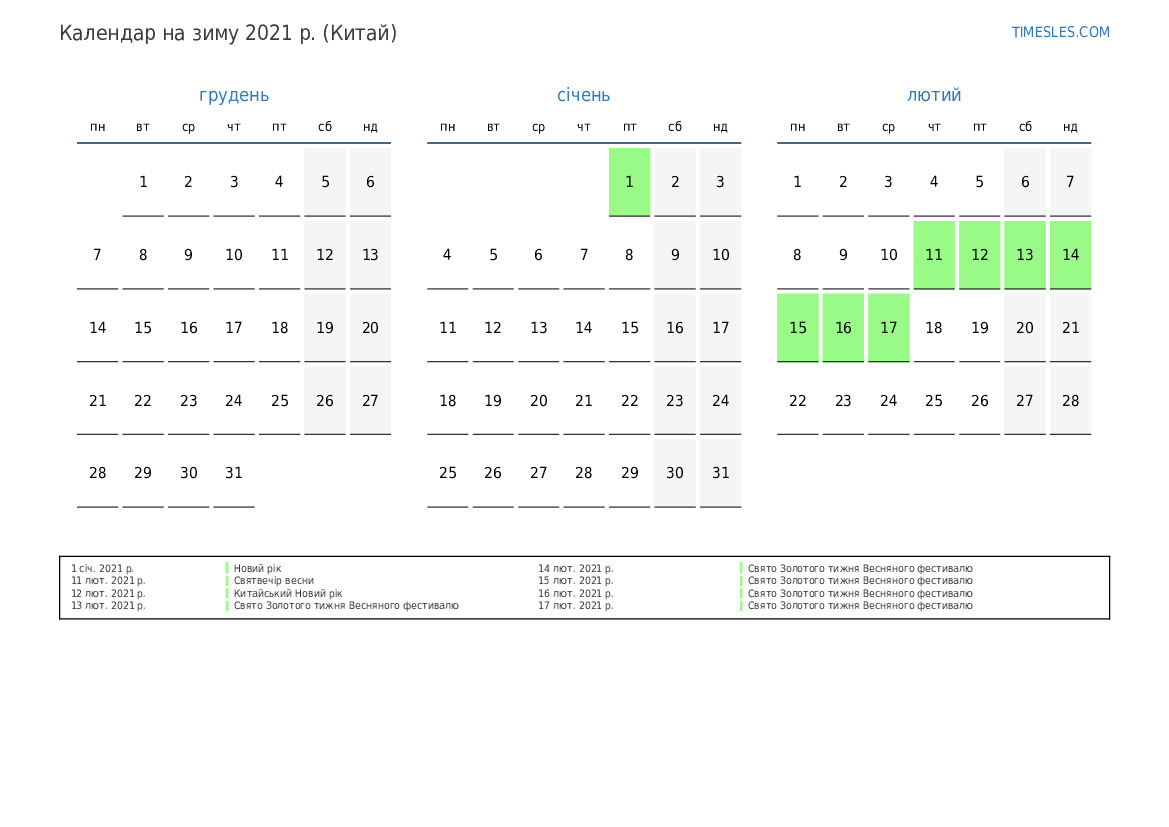Viewport: 1169px width, 827px height.
Task: Click the calendar title heading
Action: tap(228, 33)
